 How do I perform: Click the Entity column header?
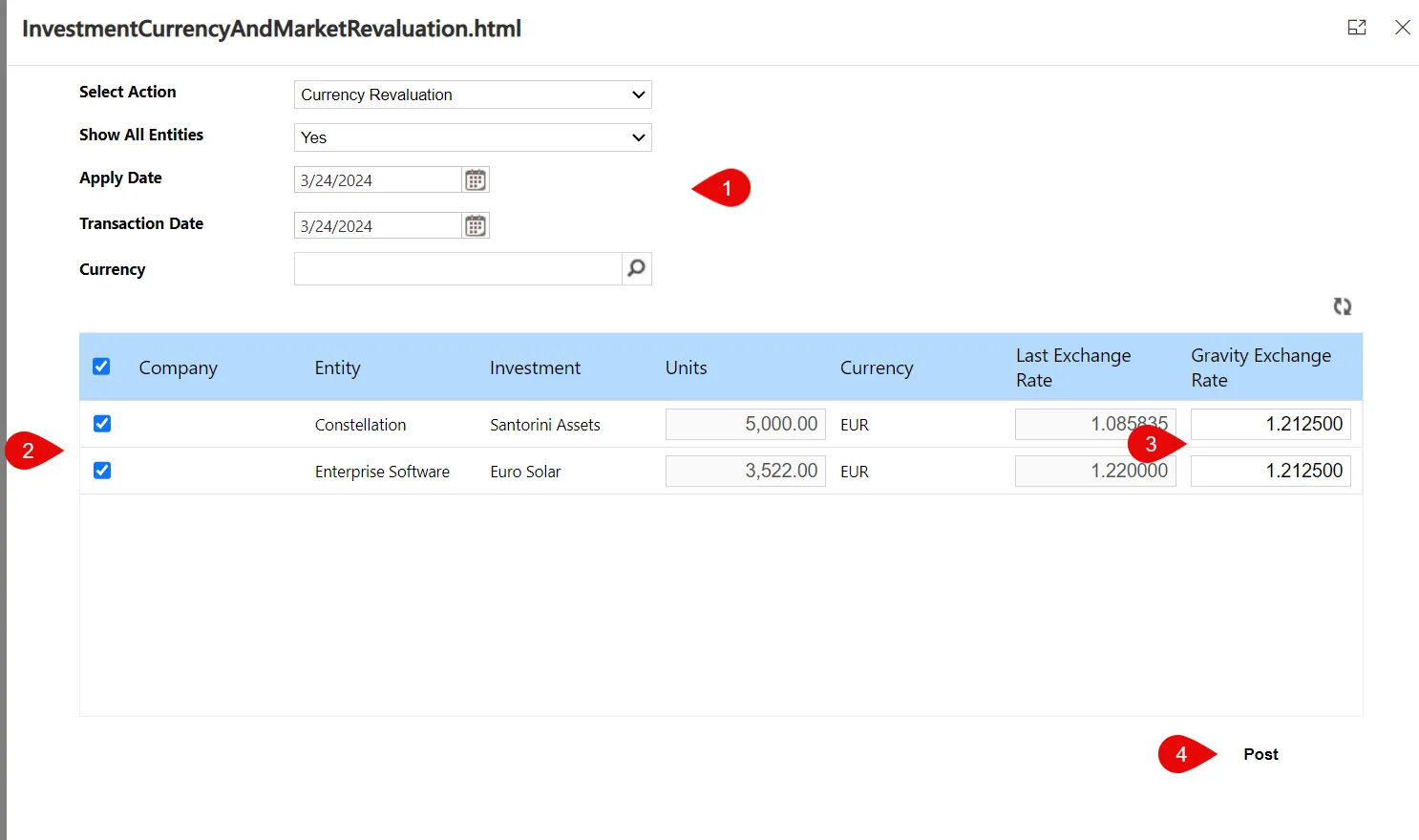[x=337, y=367]
